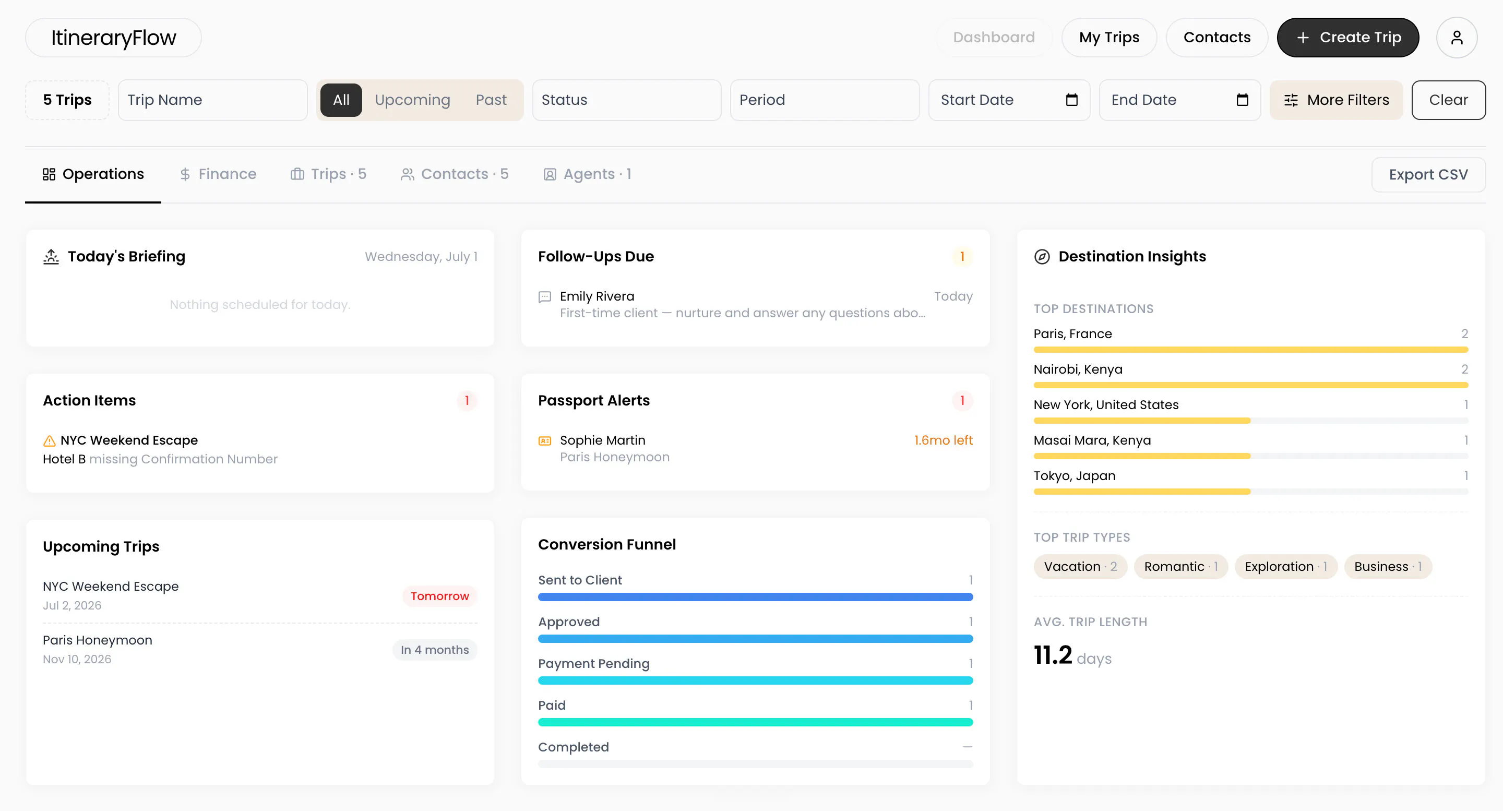Viewport: 1503px width, 812px height.
Task: Open the user profile icon
Action: tap(1457, 38)
